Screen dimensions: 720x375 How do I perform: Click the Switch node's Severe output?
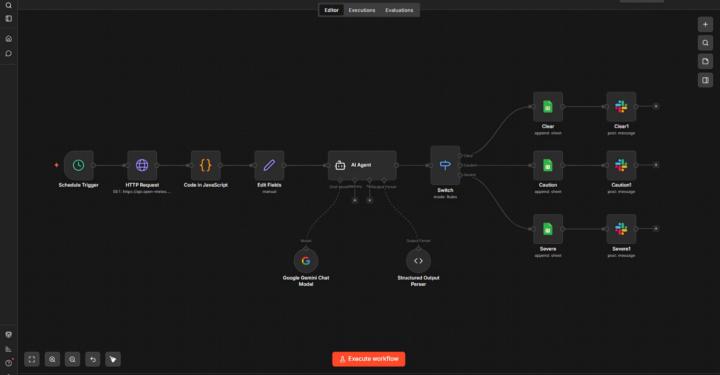[461, 175]
